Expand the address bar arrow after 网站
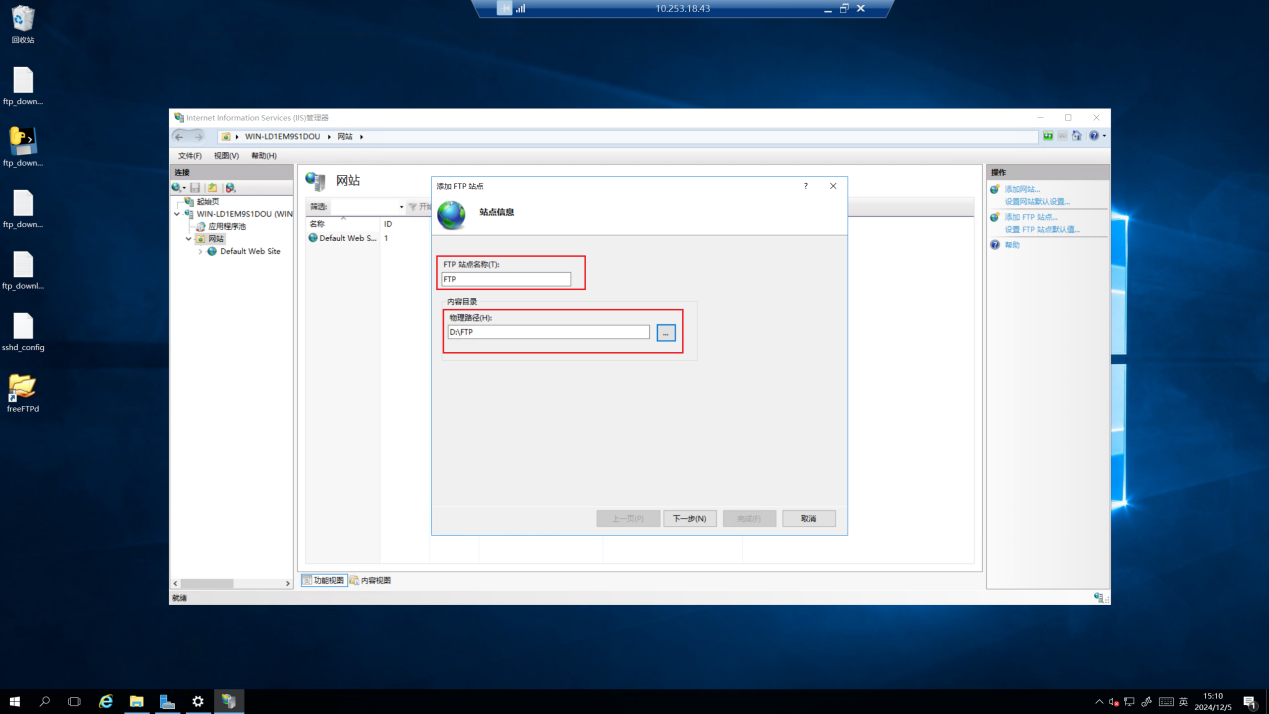The height and width of the screenshot is (714, 1269). click(361, 137)
